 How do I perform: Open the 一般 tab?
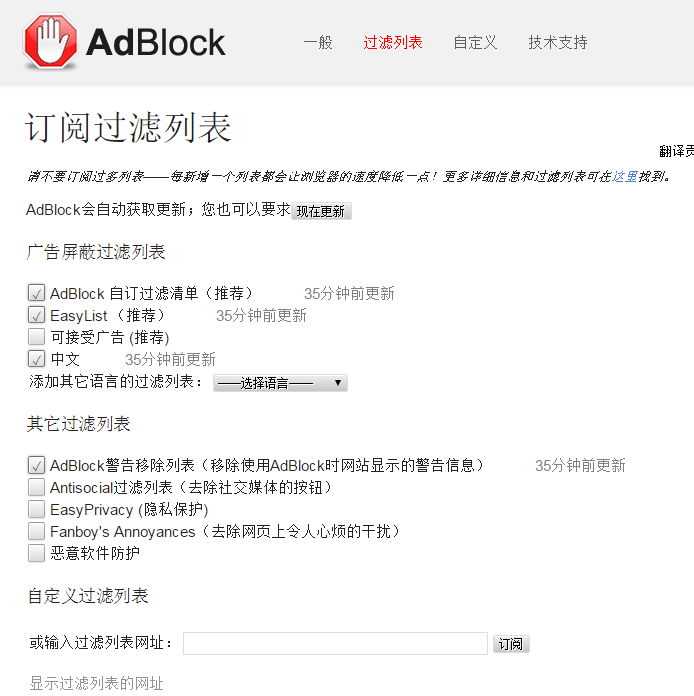coord(318,43)
